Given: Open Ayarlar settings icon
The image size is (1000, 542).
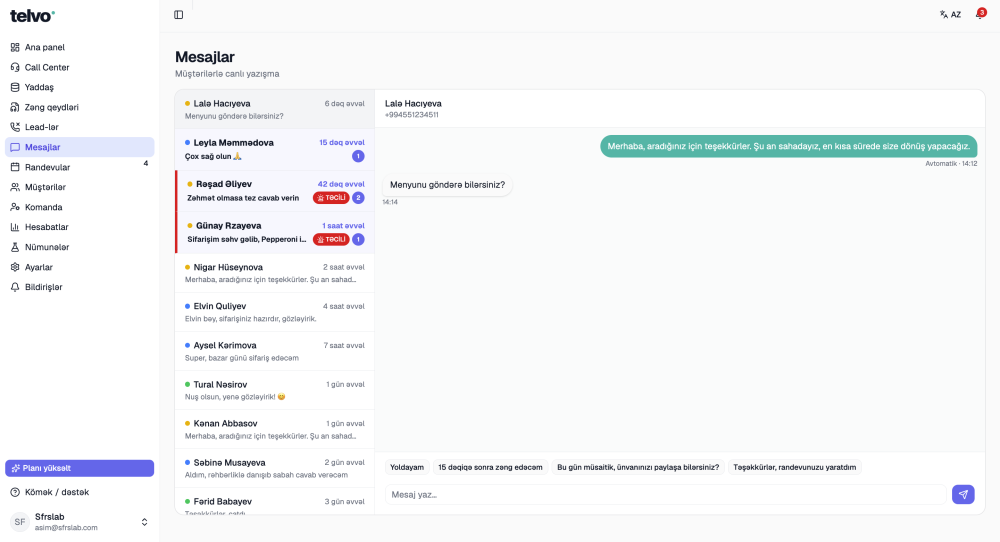Looking at the screenshot, I should click(15, 267).
